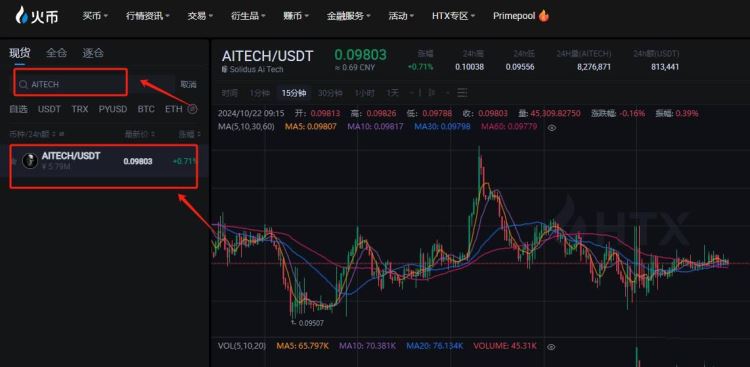Open the Primepool link
750x367 pixels.
[515, 16]
